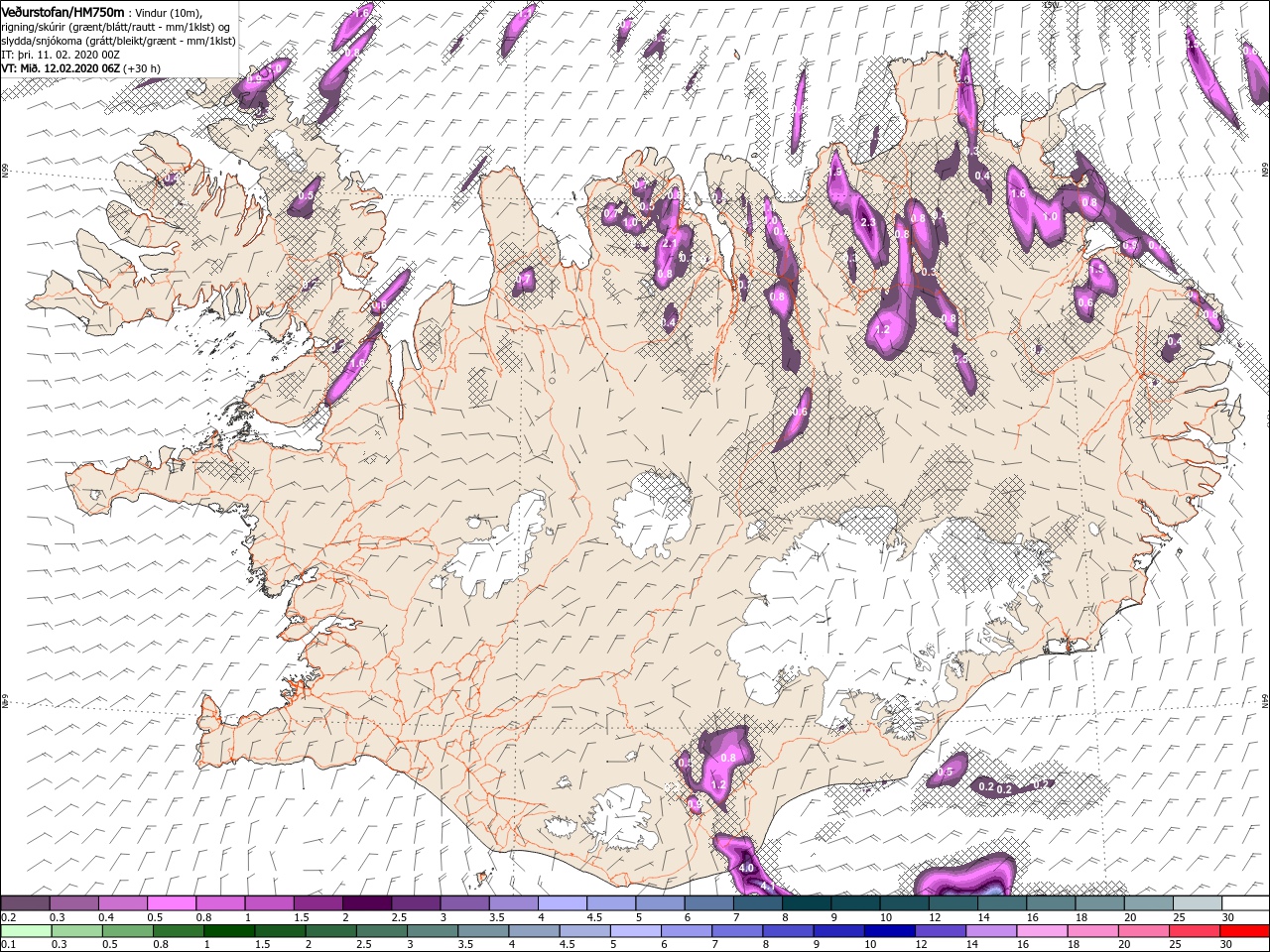The image size is (1270, 952).
Task: Click the '2.1' snowfall value on the map
Action: pyautogui.click(x=670, y=243)
